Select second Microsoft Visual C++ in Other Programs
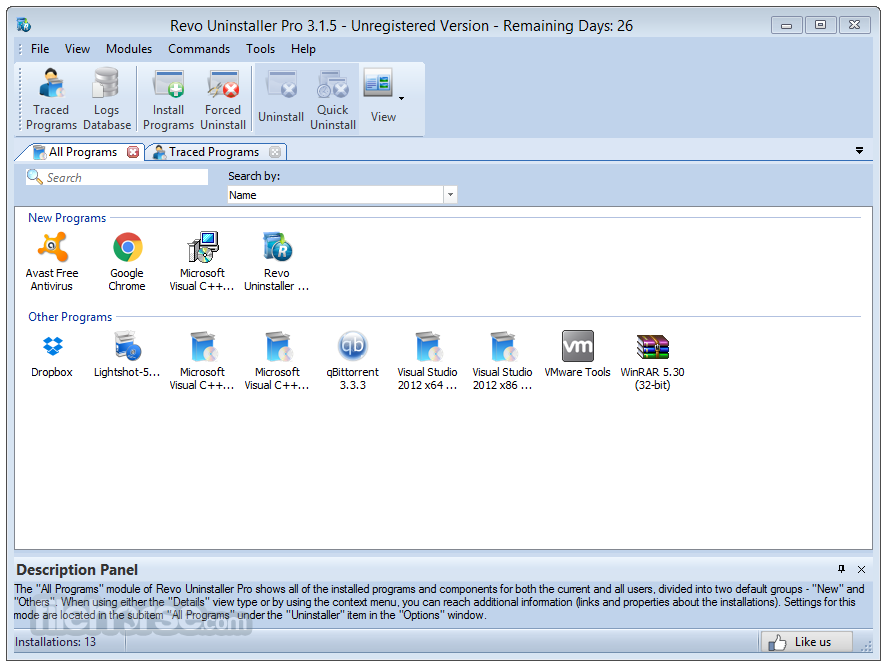887x666 pixels. coord(277,360)
